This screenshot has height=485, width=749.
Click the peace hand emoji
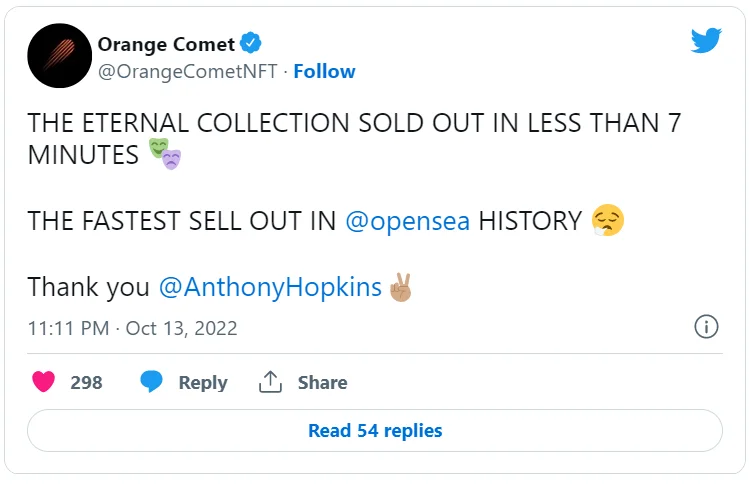[x=401, y=287]
